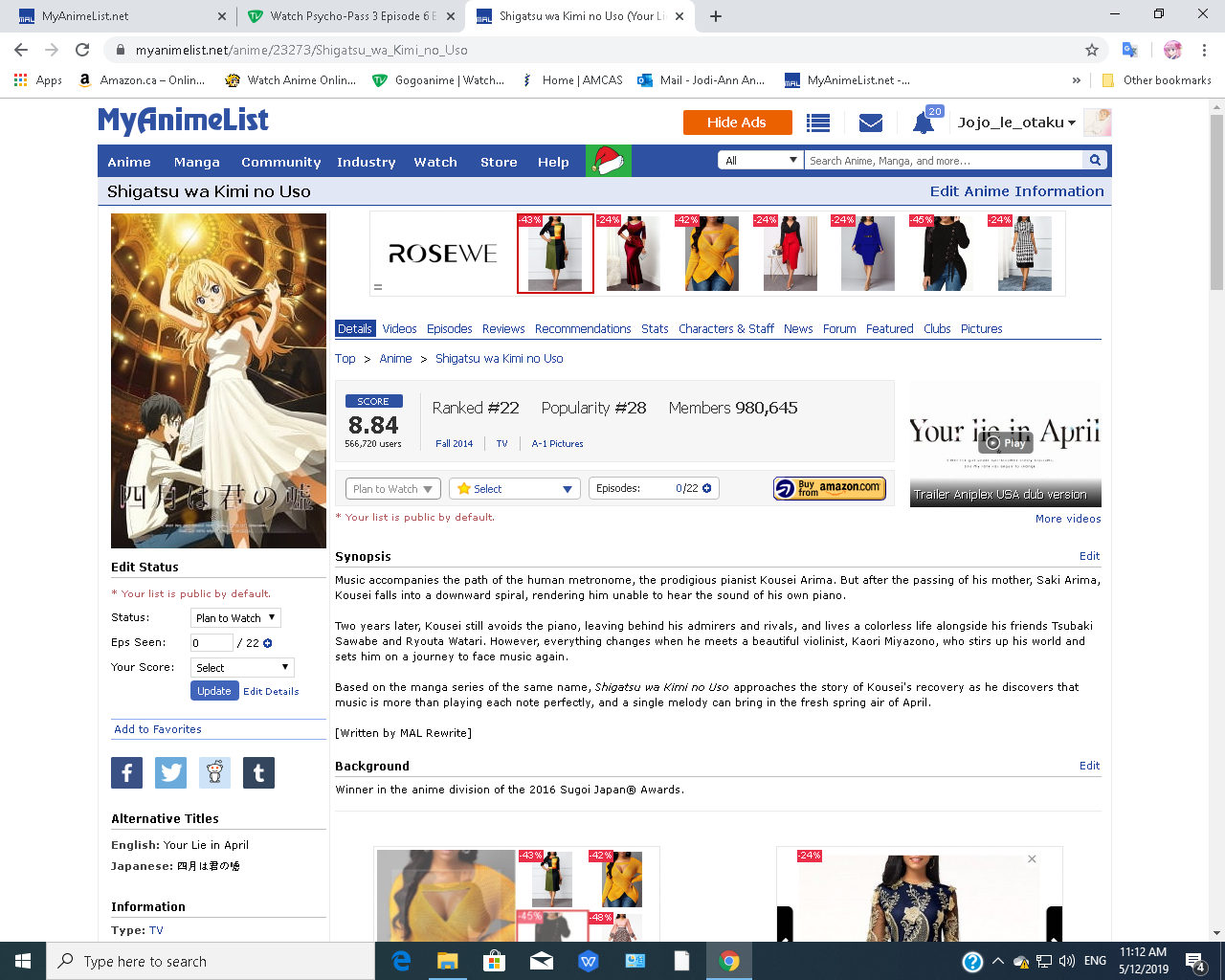Screen dimensions: 1225x980
Task: Bookmark this page with star icon
Action: tap(1091, 50)
